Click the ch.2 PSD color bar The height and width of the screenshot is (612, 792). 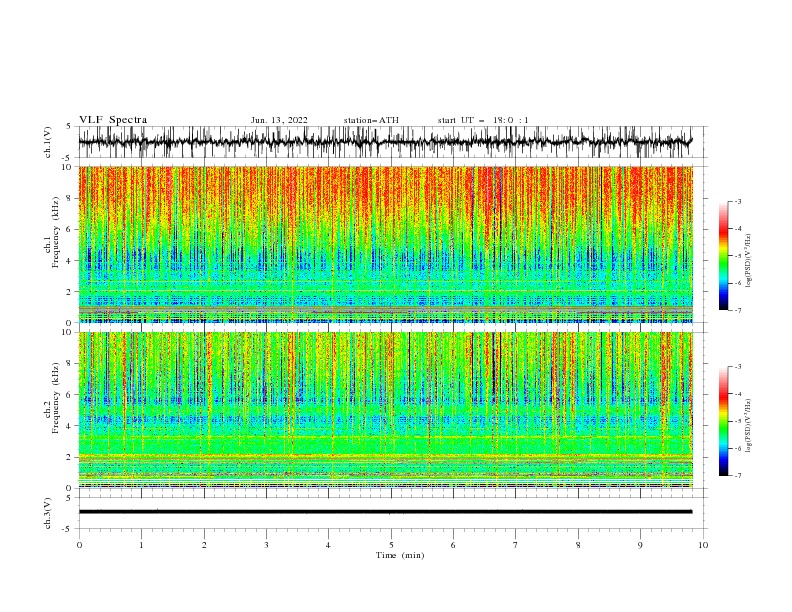[724, 421]
